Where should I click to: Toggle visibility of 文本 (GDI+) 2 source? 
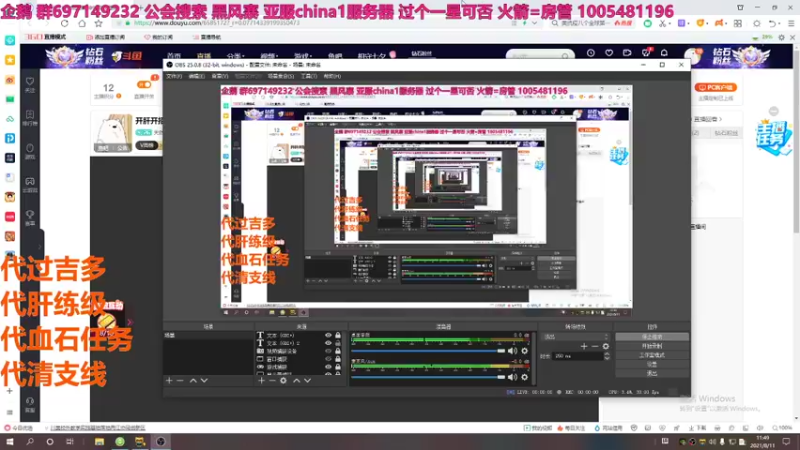click(328, 343)
